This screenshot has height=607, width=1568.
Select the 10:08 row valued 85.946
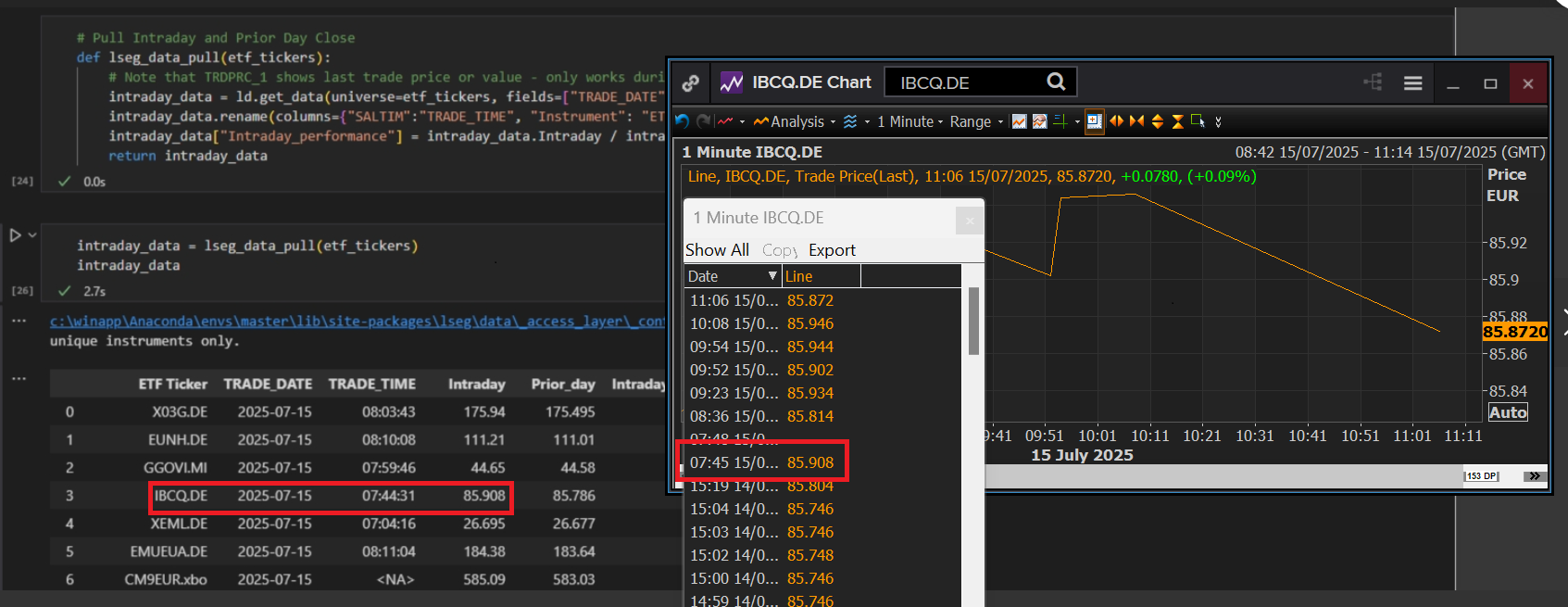coord(822,323)
